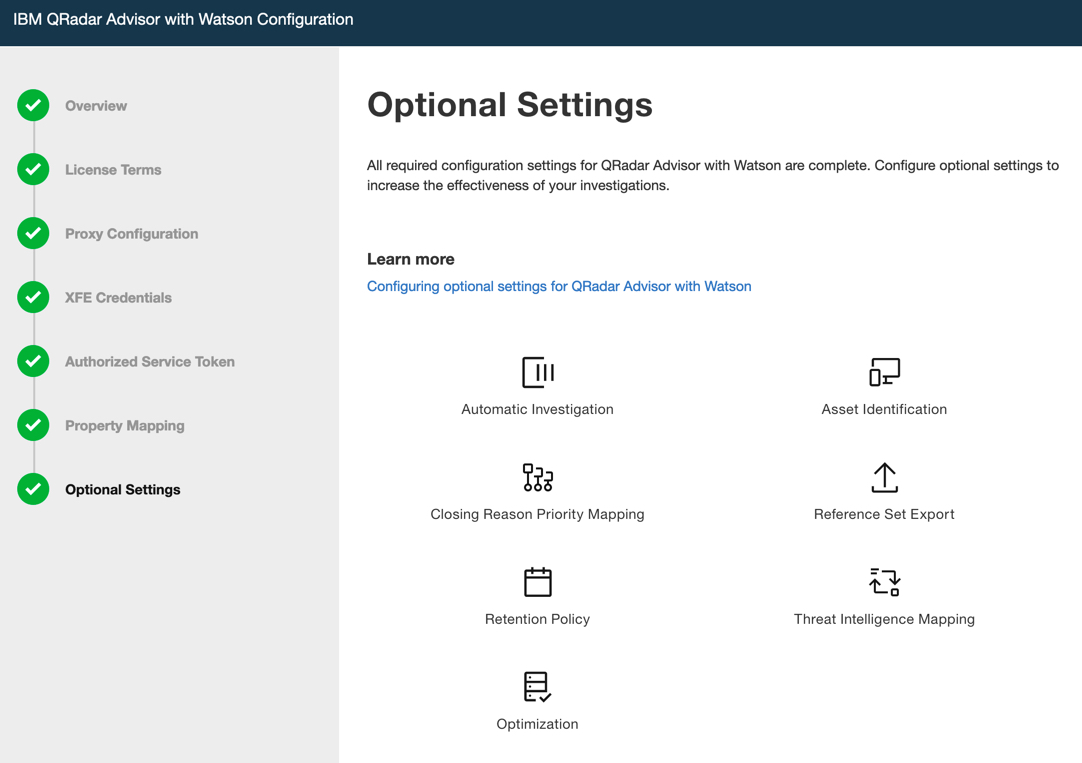
Task: Click the Reference Set Export label
Action: (884, 514)
